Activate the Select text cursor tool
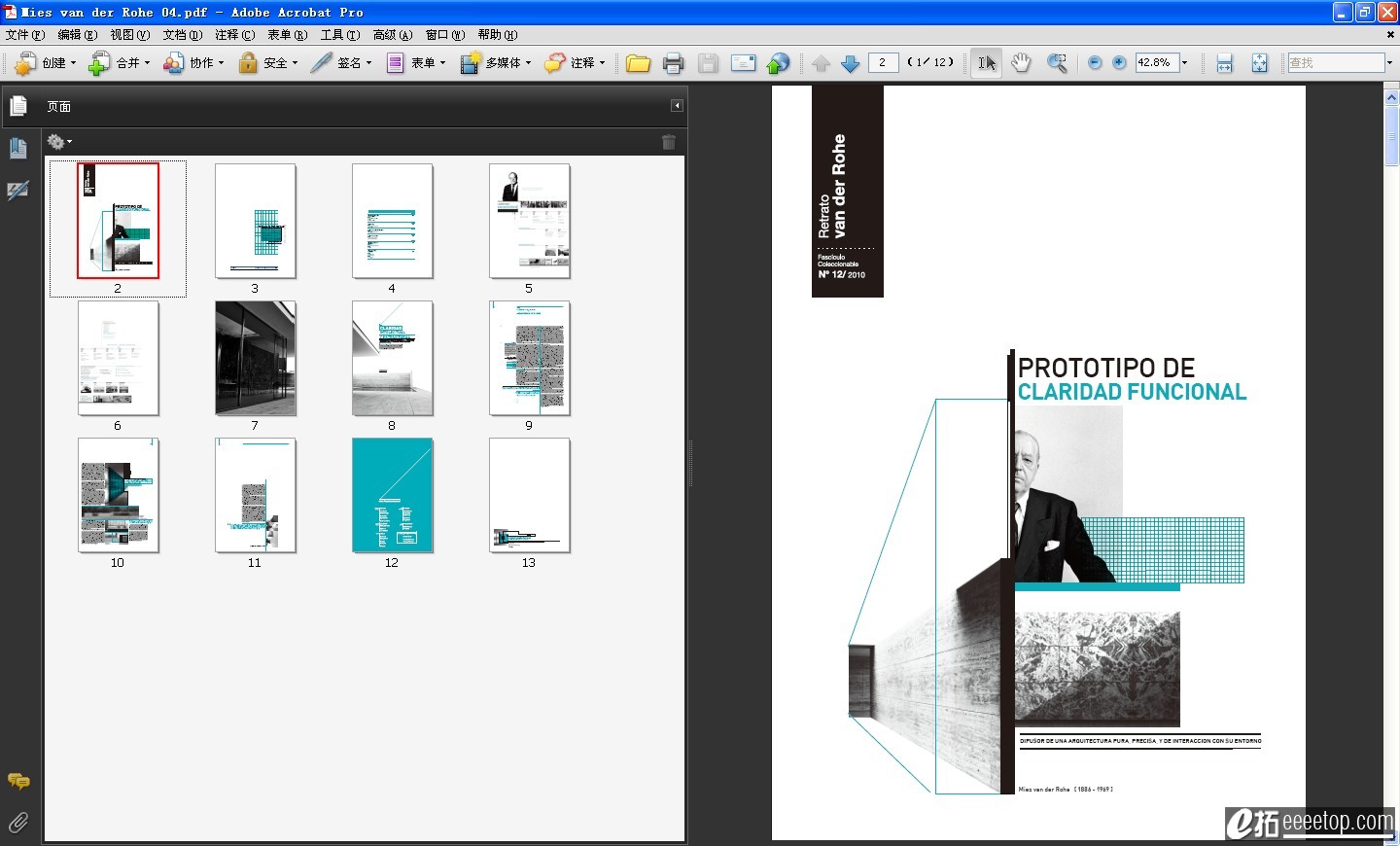Screen dimensions: 1400x846 pyautogui.click(x=987, y=63)
